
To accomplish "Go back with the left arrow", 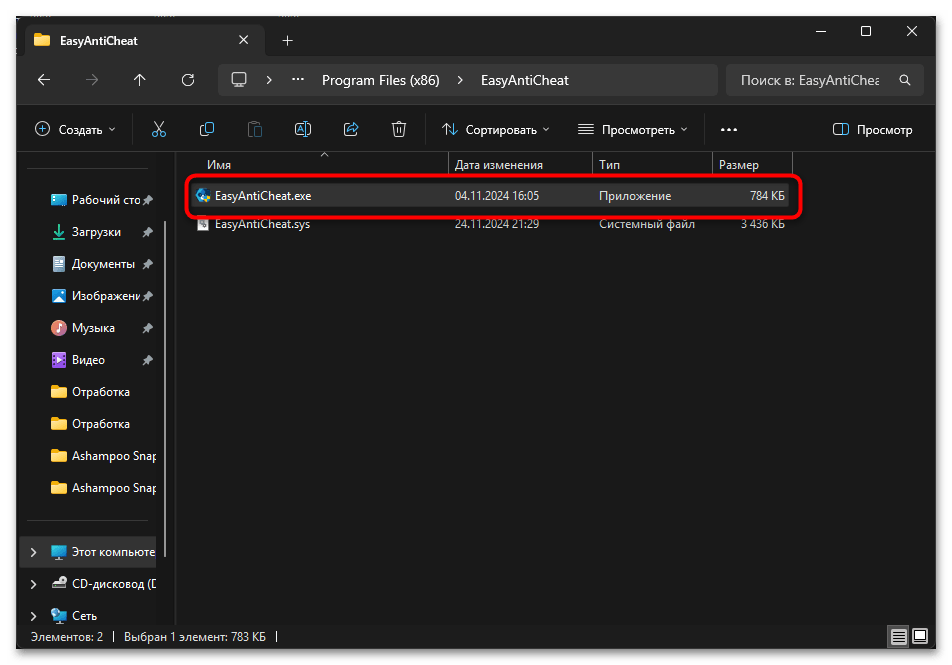I will coord(44,80).
